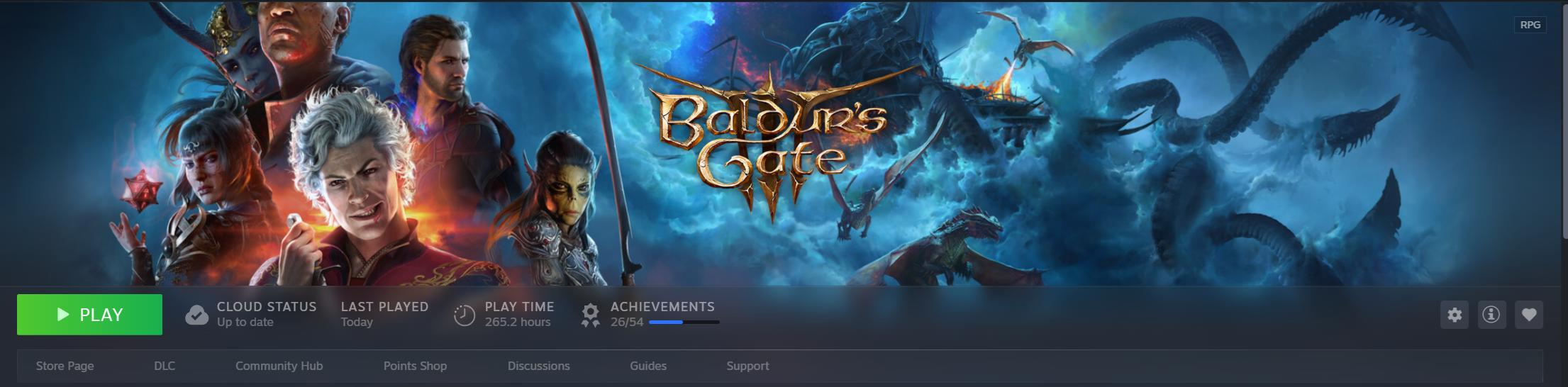Viewport: 1568px width, 387px height.
Task: Open game settings via gear icon
Action: (1455, 315)
